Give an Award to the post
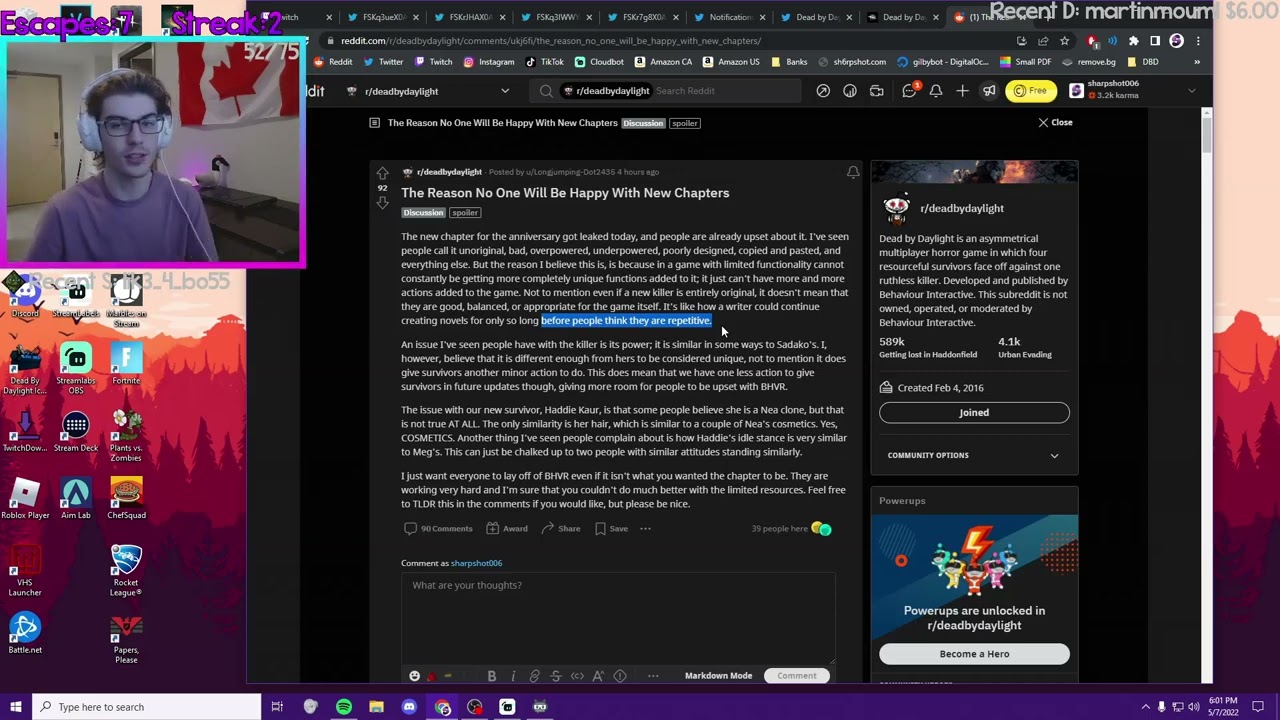The image size is (1280, 720). tap(507, 529)
